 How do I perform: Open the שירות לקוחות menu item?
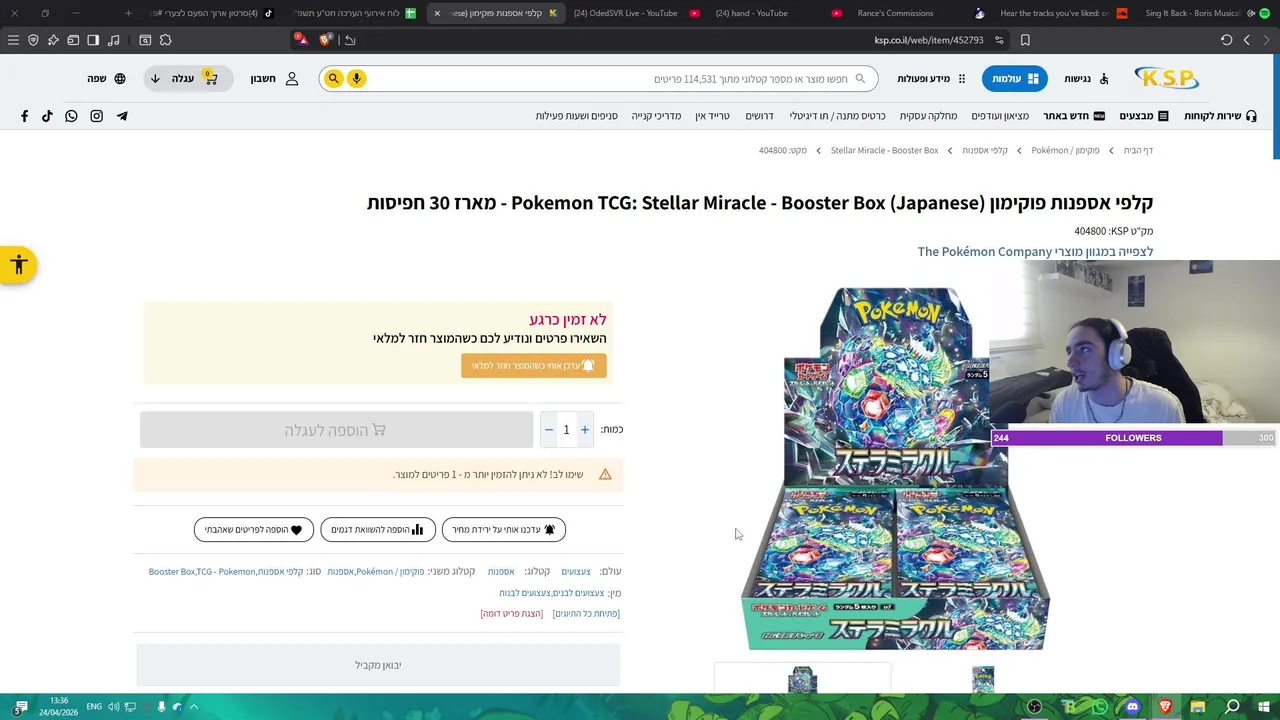point(1220,116)
